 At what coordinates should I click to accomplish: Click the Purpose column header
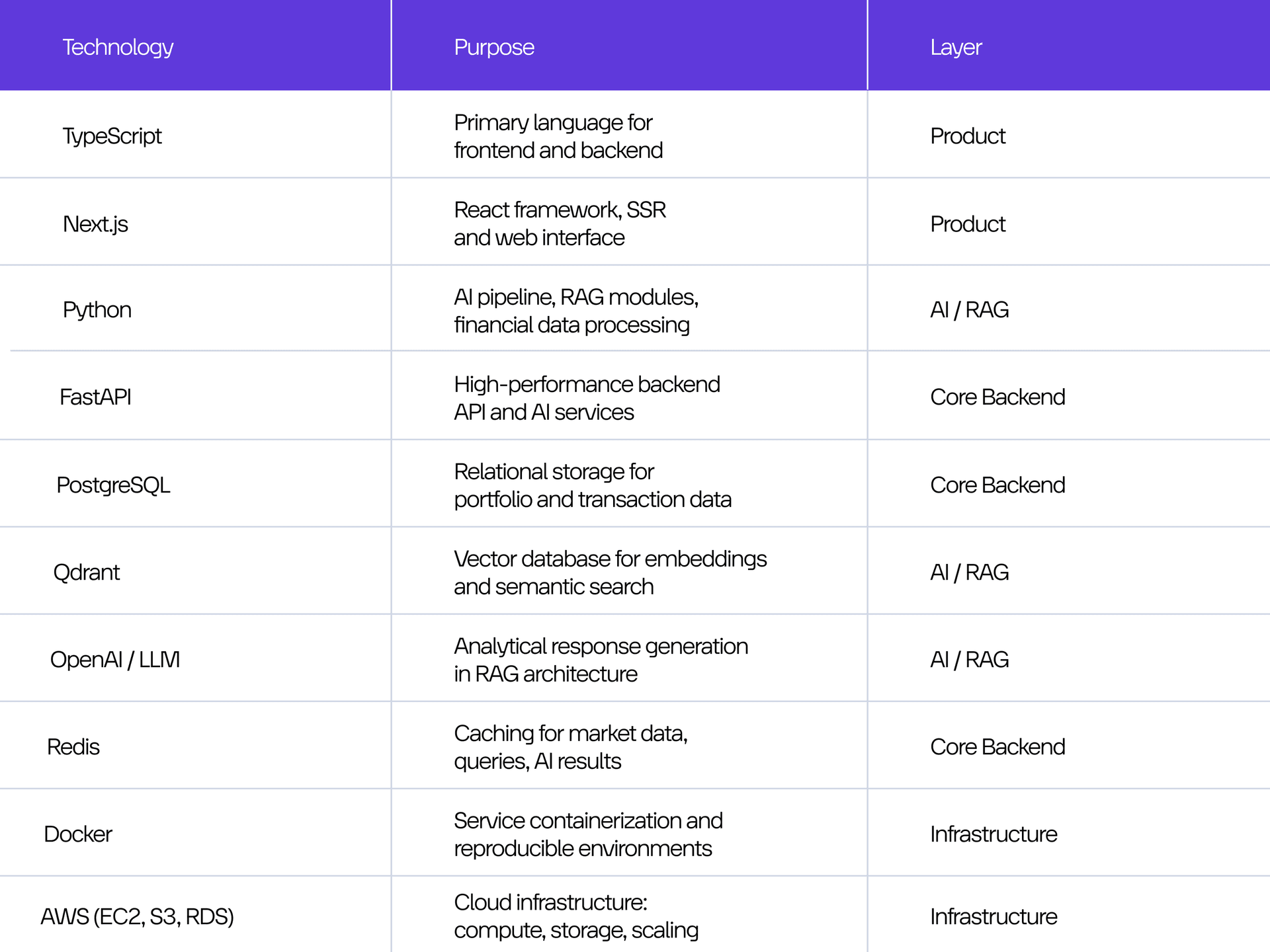coord(494,48)
